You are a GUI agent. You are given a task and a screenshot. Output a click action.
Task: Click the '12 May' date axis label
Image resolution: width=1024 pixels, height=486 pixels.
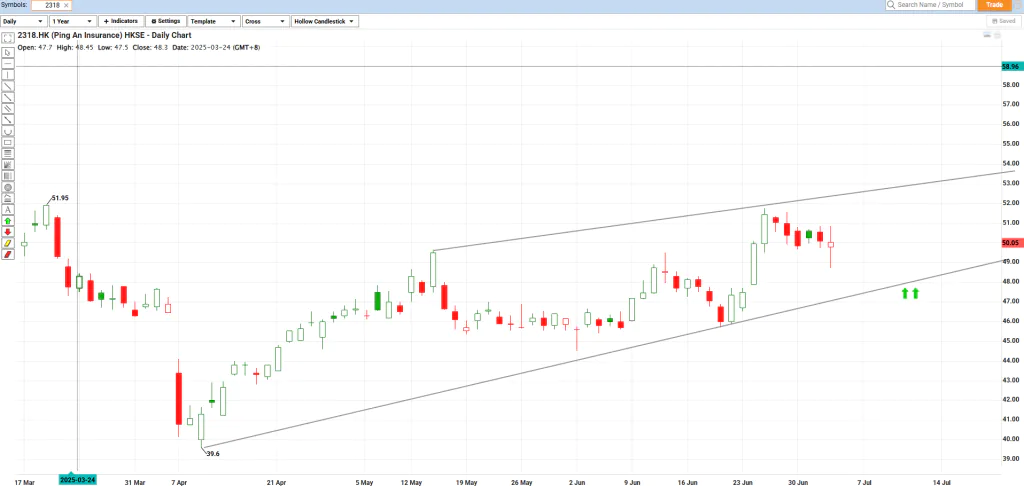(x=411, y=483)
